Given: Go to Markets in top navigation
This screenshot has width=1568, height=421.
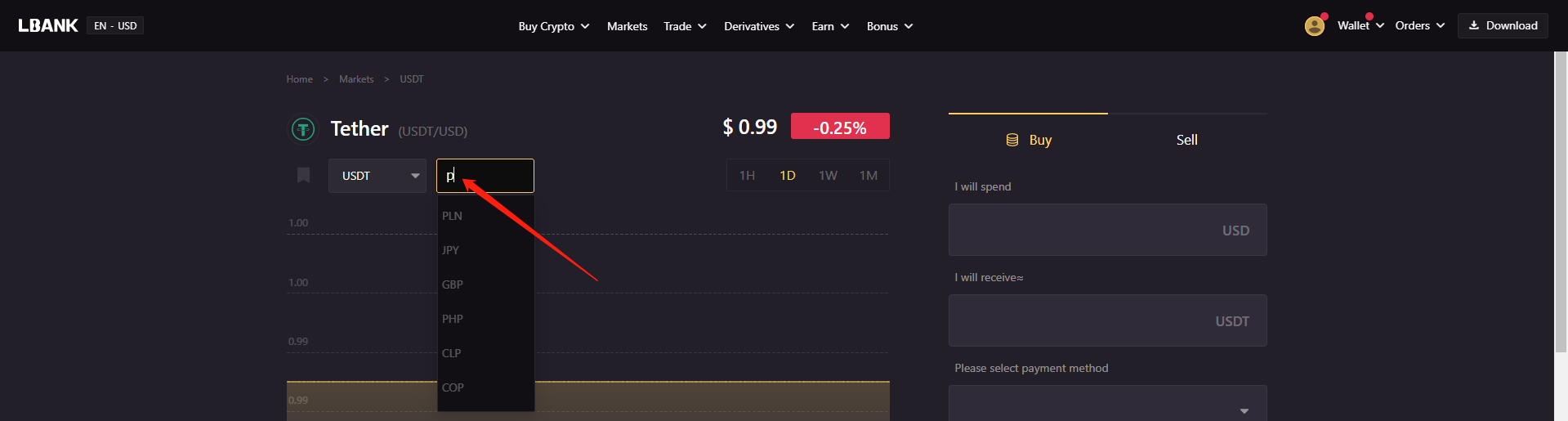Looking at the screenshot, I should pyautogui.click(x=627, y=26).
